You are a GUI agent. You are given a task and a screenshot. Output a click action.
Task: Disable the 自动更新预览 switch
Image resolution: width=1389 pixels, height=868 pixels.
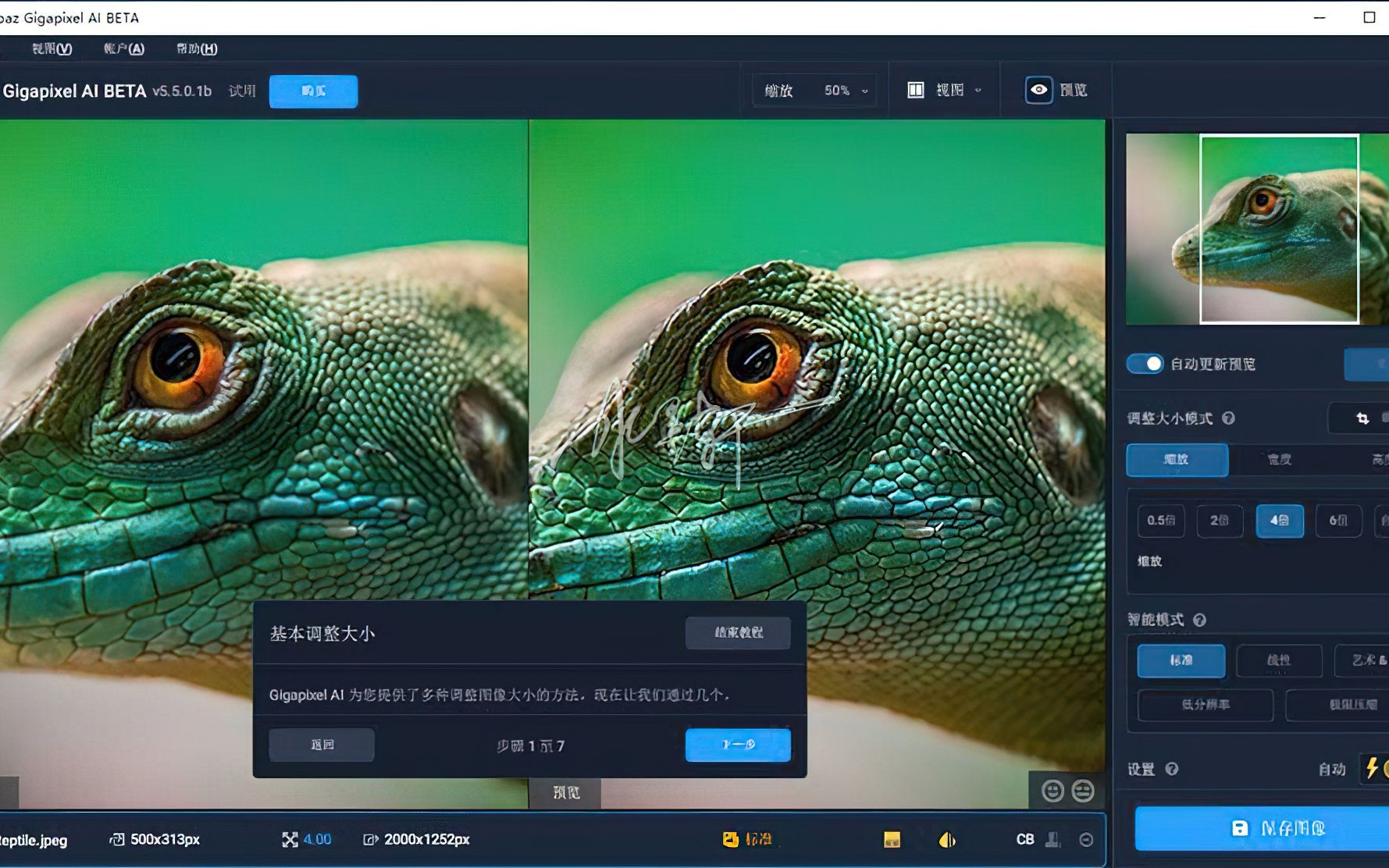click(x=1145, y=364)
